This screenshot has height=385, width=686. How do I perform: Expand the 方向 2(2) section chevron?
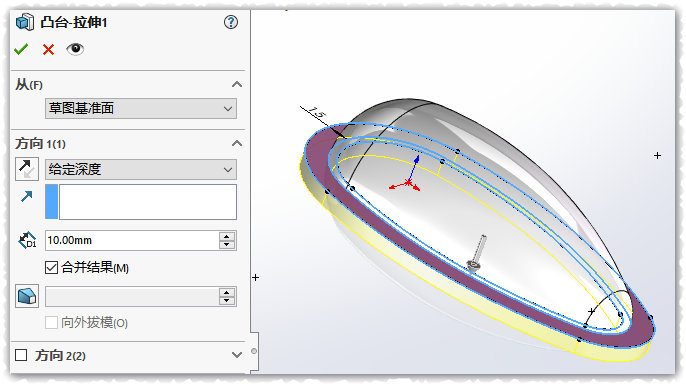[237, 355]
